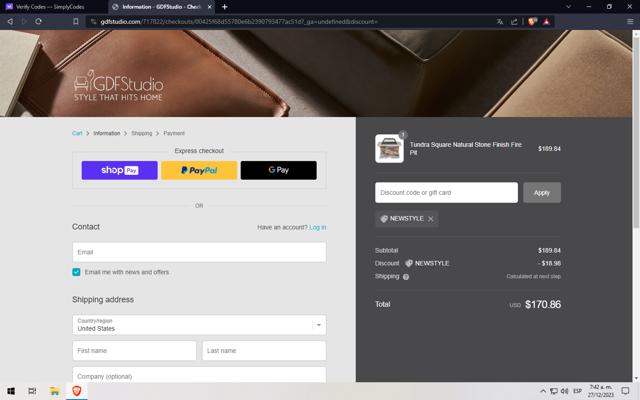Focus the Company (optional) field

pyautogui.click(x=199, y=375)
